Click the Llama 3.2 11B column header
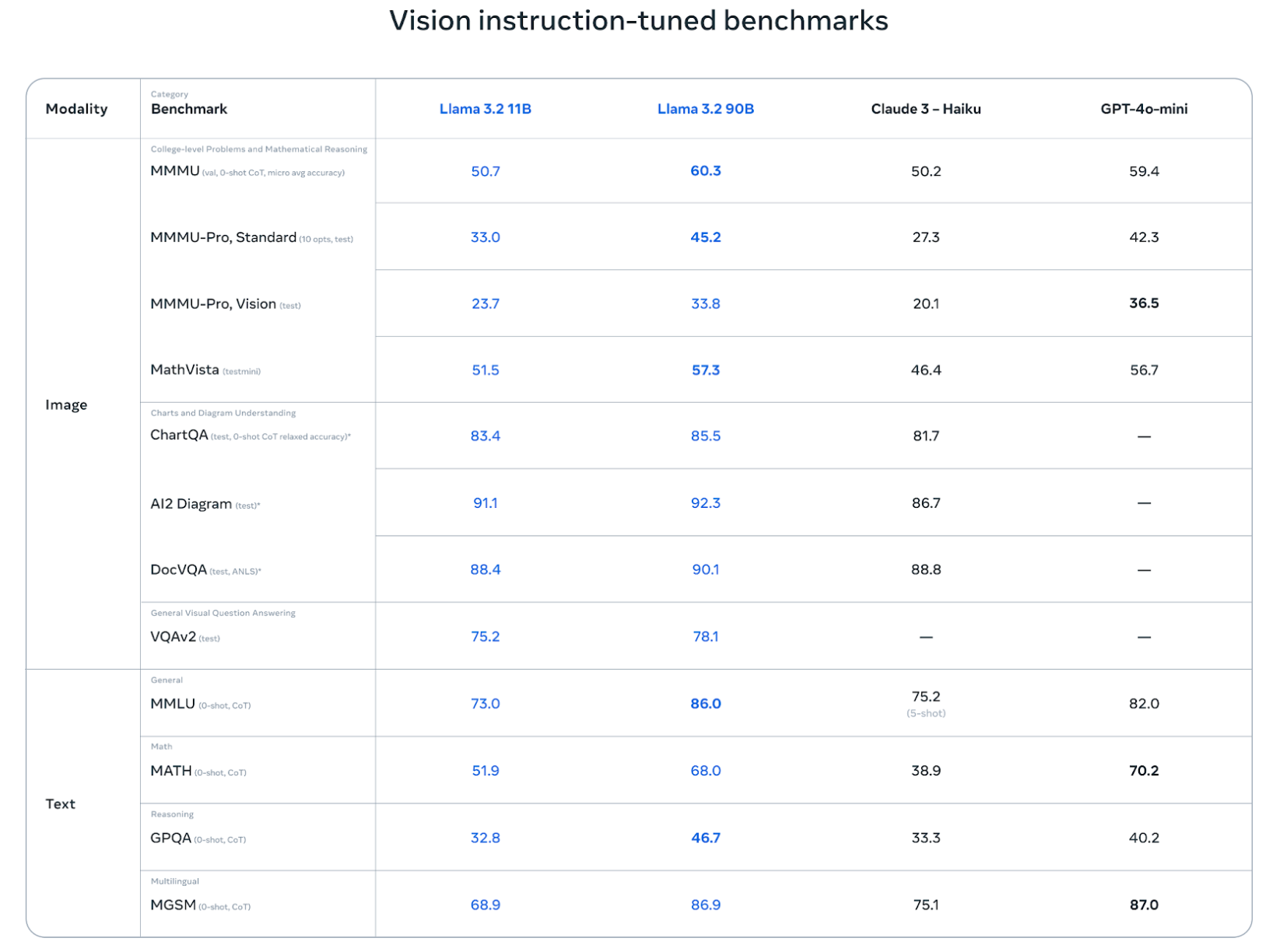This screenshot has height=952, width=1273. pyautogui.click(x=485, y=109)
